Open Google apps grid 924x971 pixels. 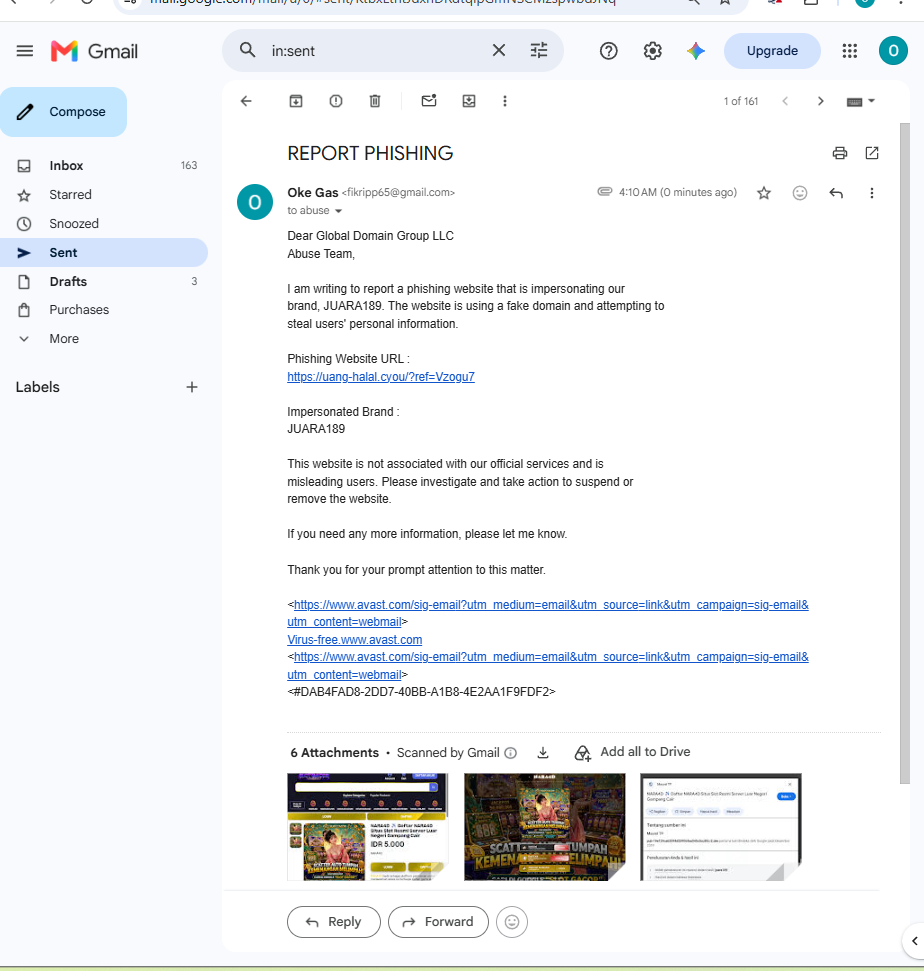(x=850, y=51)
